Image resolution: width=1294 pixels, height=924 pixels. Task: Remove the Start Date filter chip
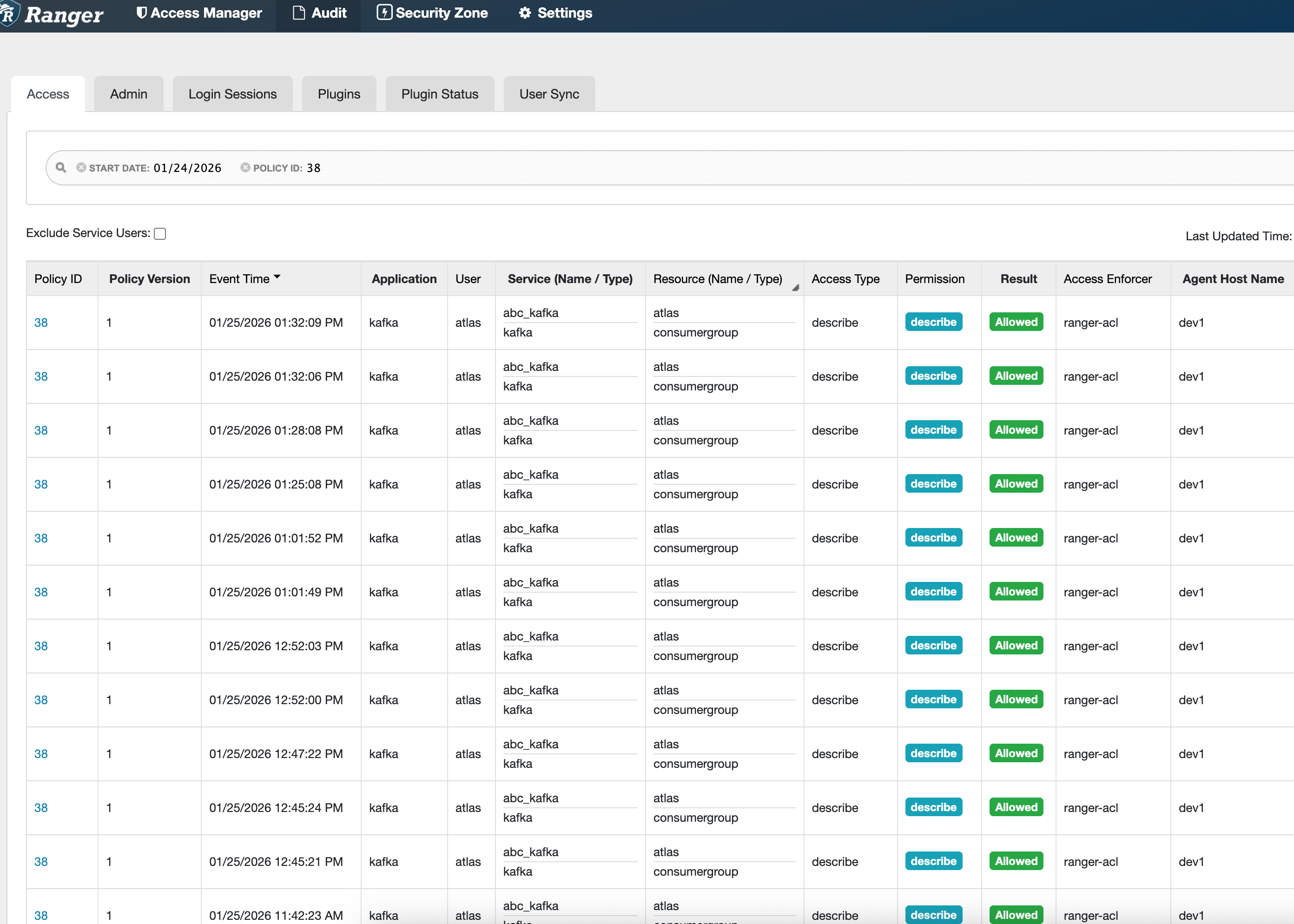[x=81, y=167]
